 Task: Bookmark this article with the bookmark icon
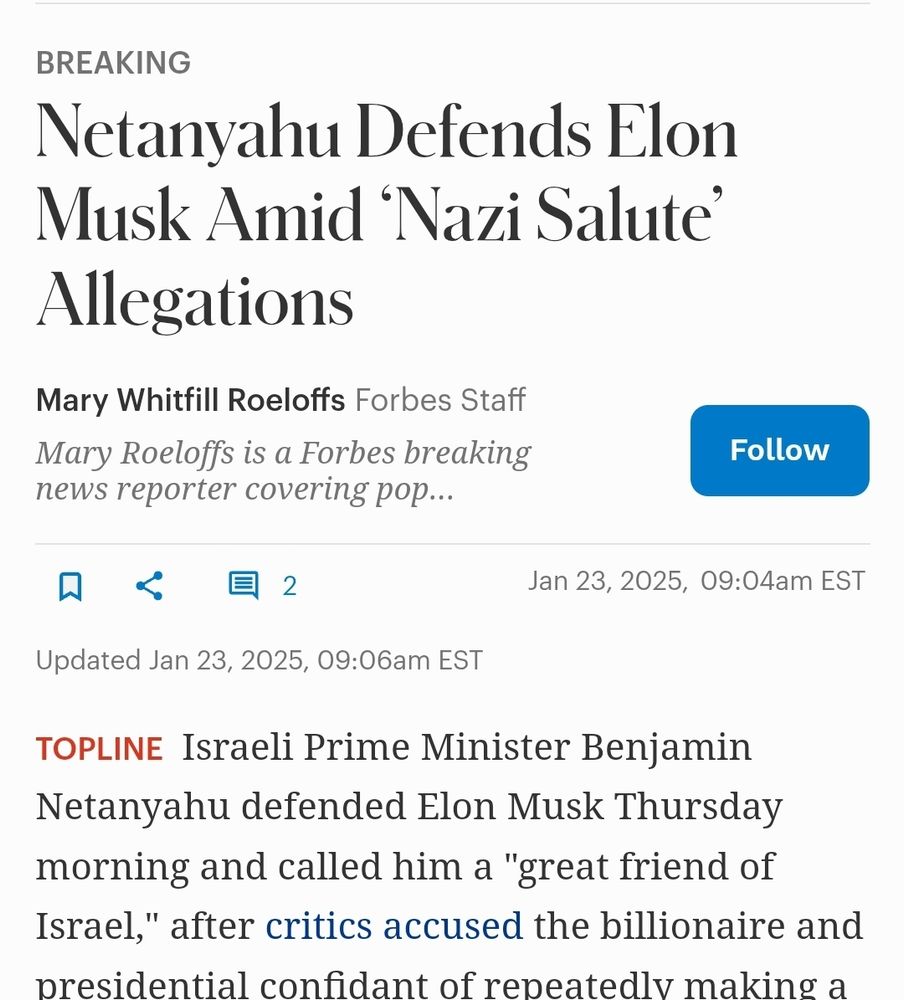70,585
